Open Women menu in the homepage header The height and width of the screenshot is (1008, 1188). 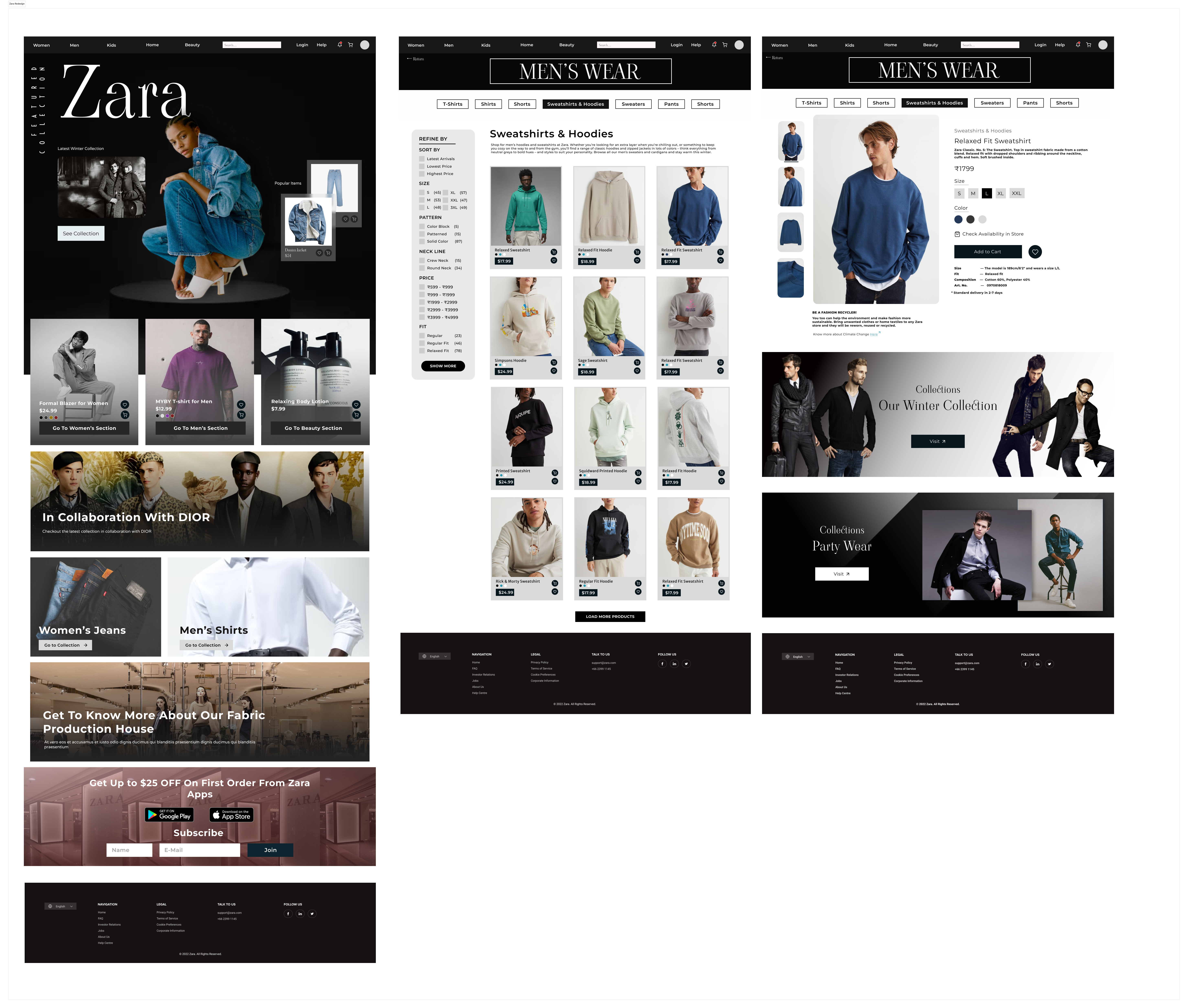pos(42,45)
